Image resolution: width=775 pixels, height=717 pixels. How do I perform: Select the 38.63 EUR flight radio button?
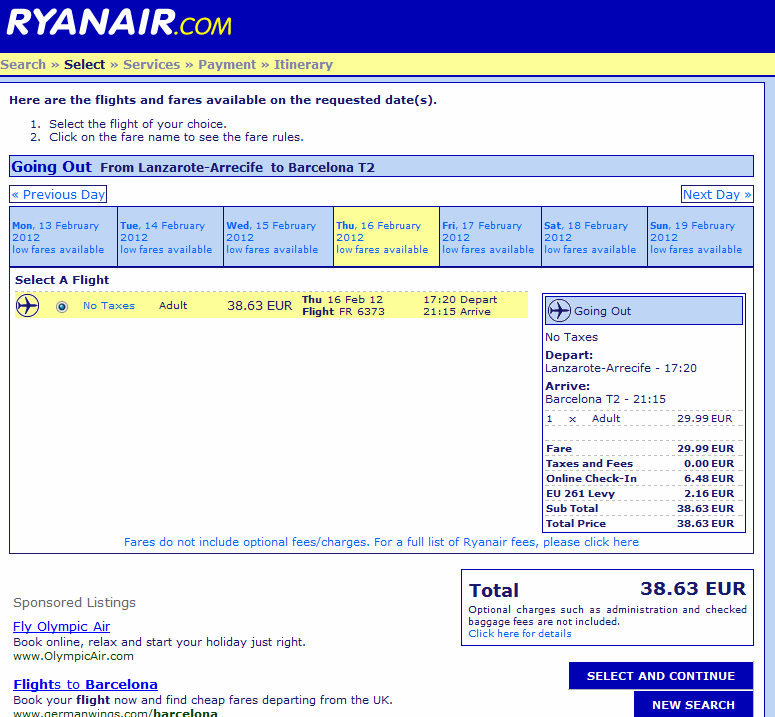pyautogui.click(x=62, y=307)
